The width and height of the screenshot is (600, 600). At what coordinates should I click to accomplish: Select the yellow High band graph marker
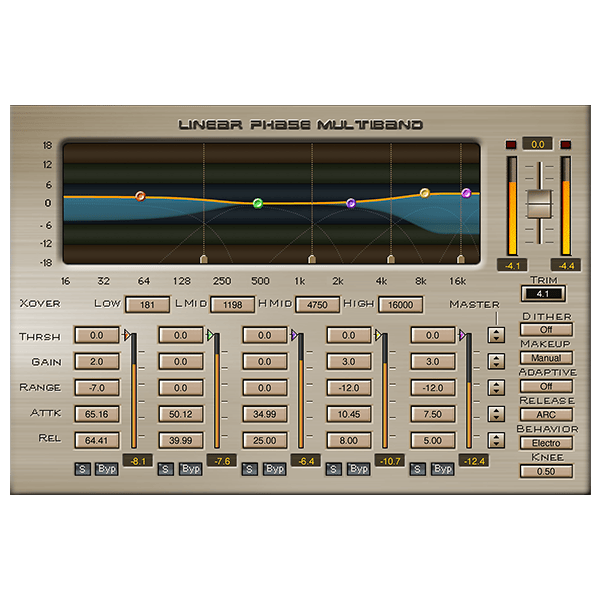pos(425,193)
